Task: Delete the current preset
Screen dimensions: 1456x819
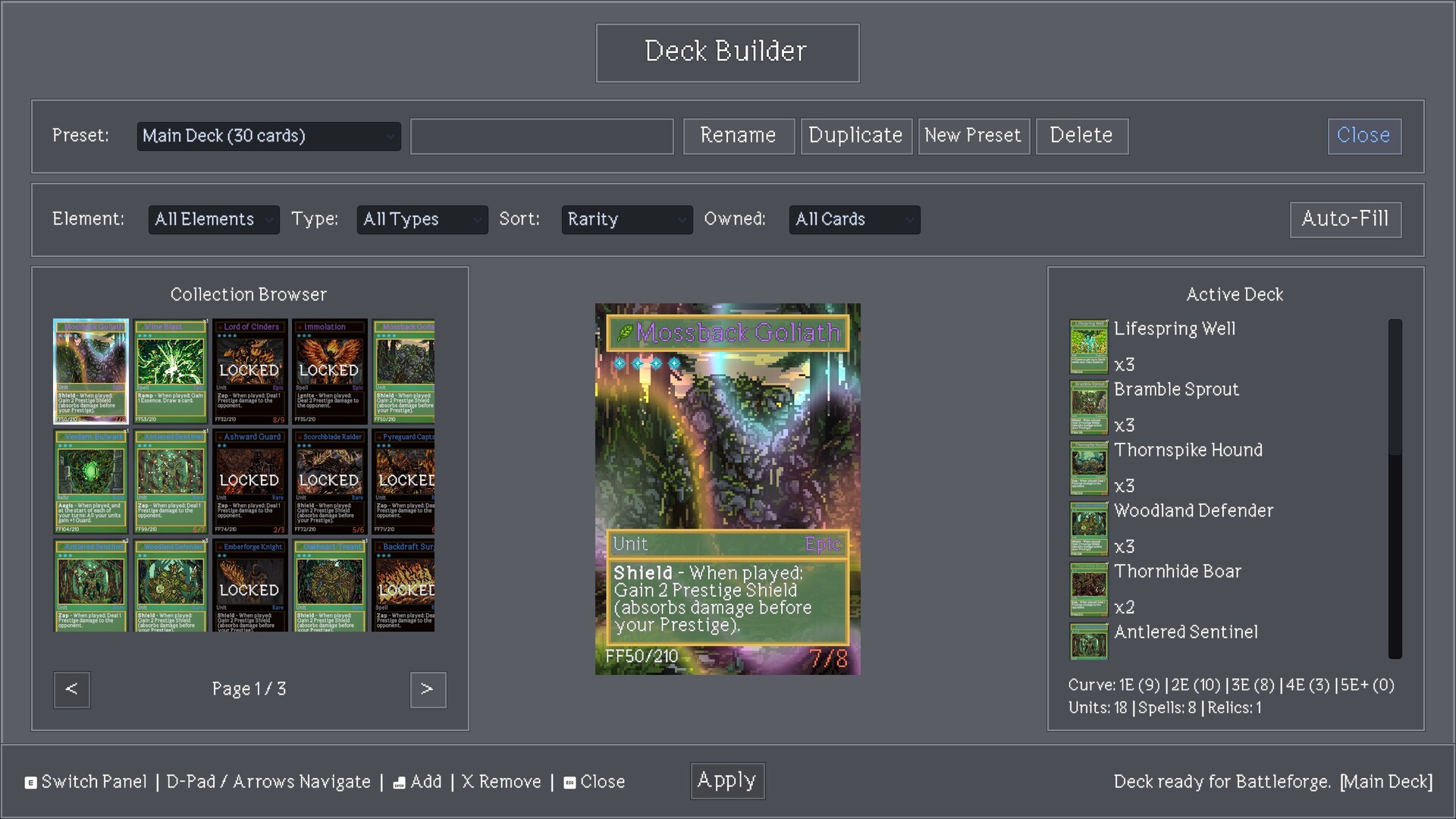Action: tap(1082, 136)
